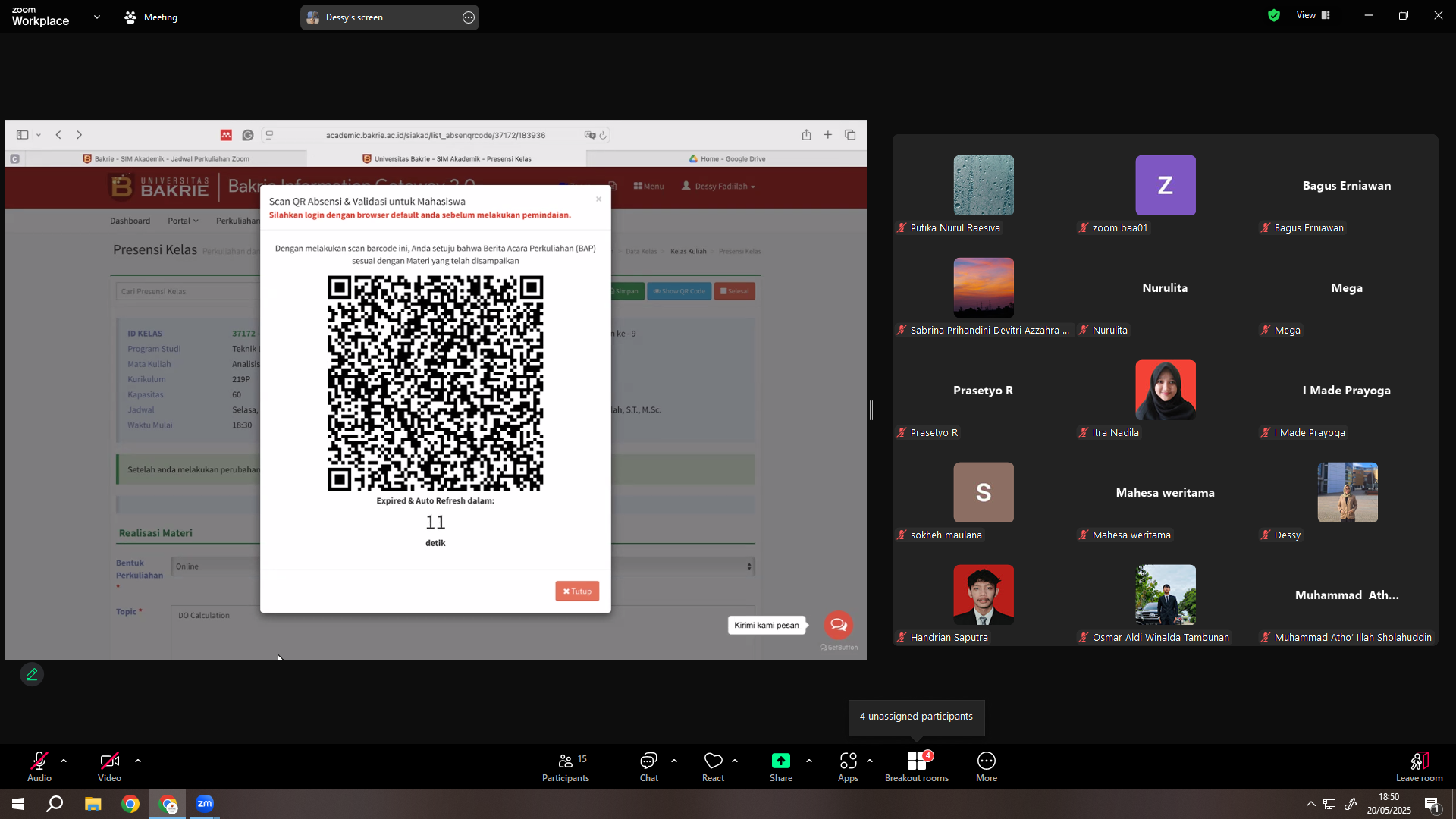Image resolution: width=1456 pixels, height=819 pixels.
Task: Select Handrian Saputra's video thumbnail
Action: 984,595
